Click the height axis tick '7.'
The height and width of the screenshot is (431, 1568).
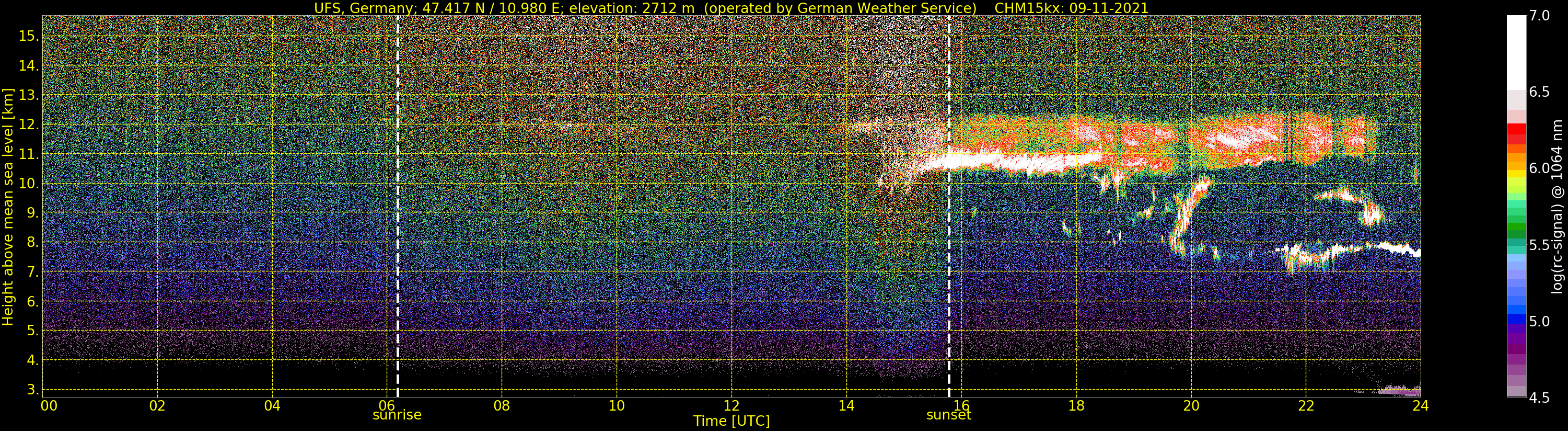point(33,272)
